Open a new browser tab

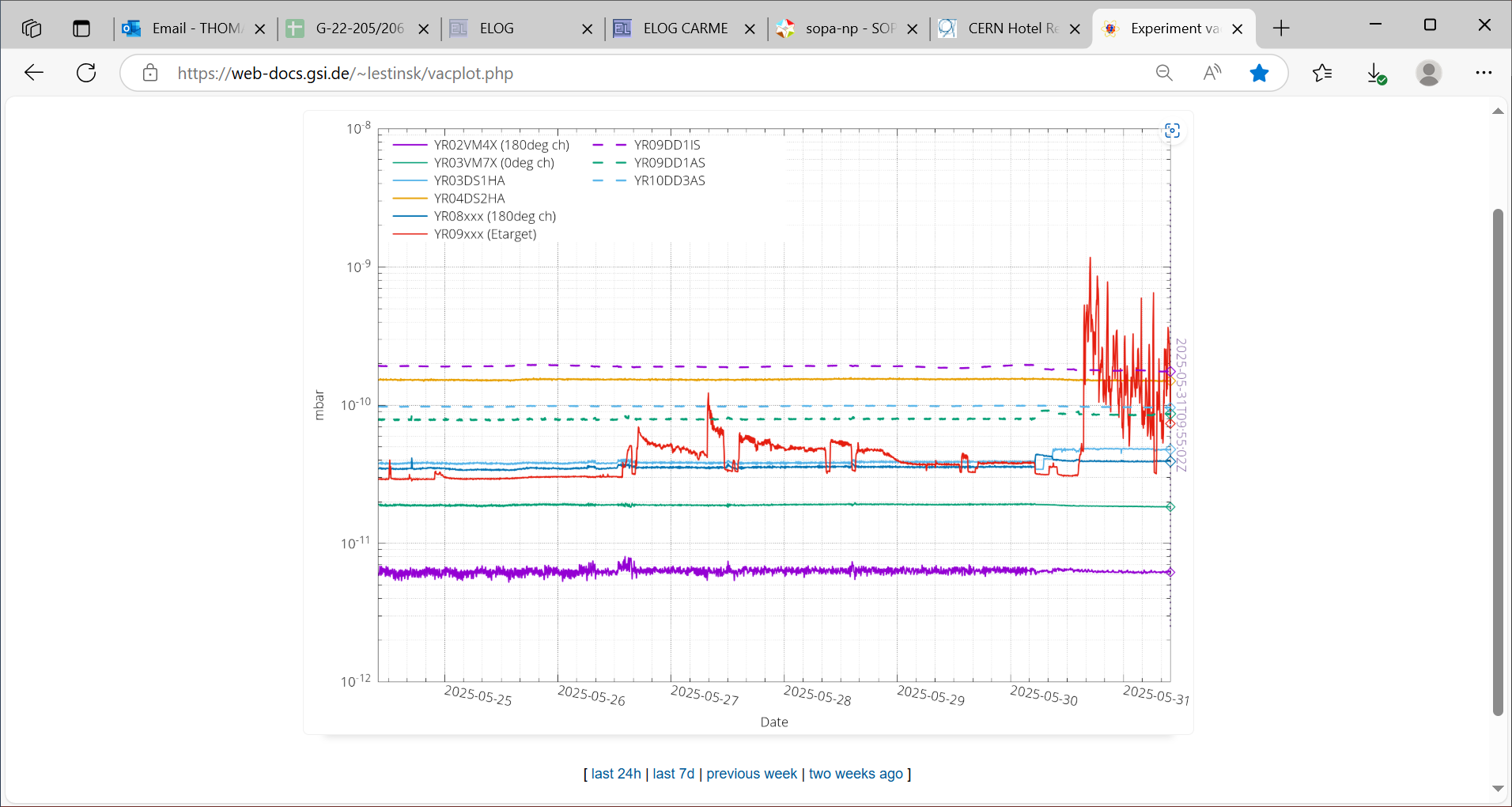(1281, 29)
